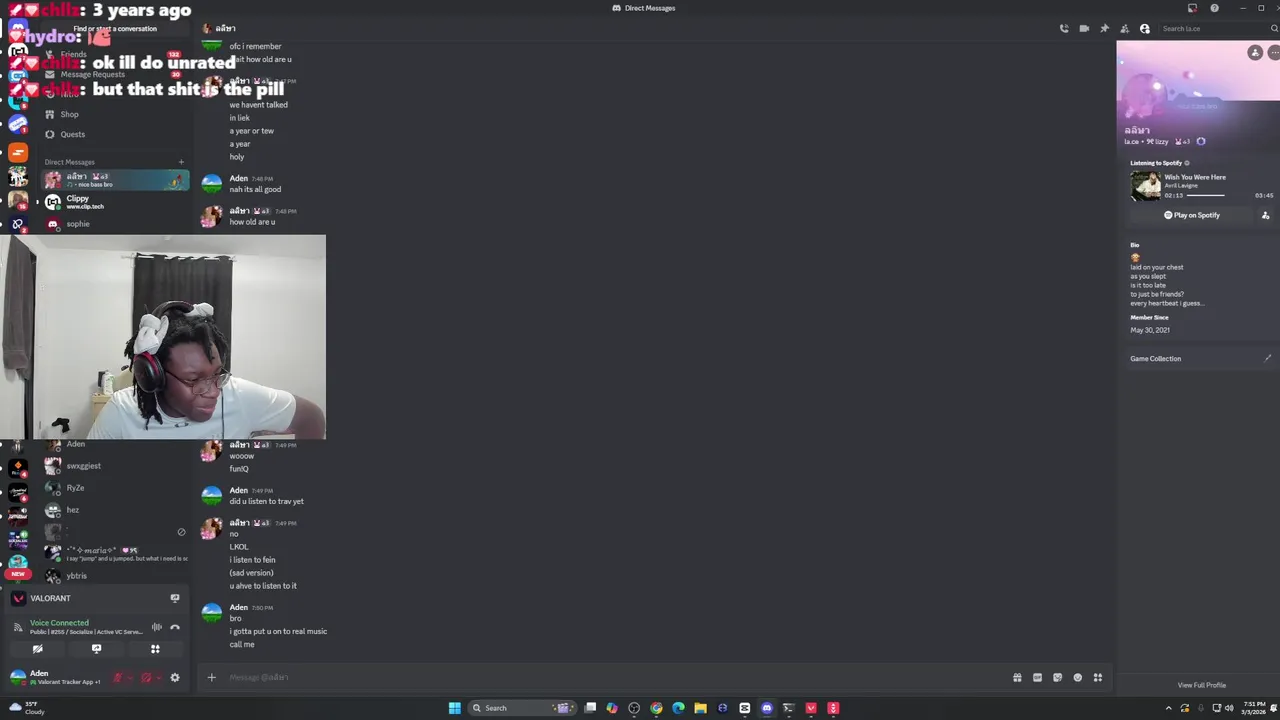This screenshot has width=1280, height=720.
Task: Open User Settings gear
Action: [175, 677]
